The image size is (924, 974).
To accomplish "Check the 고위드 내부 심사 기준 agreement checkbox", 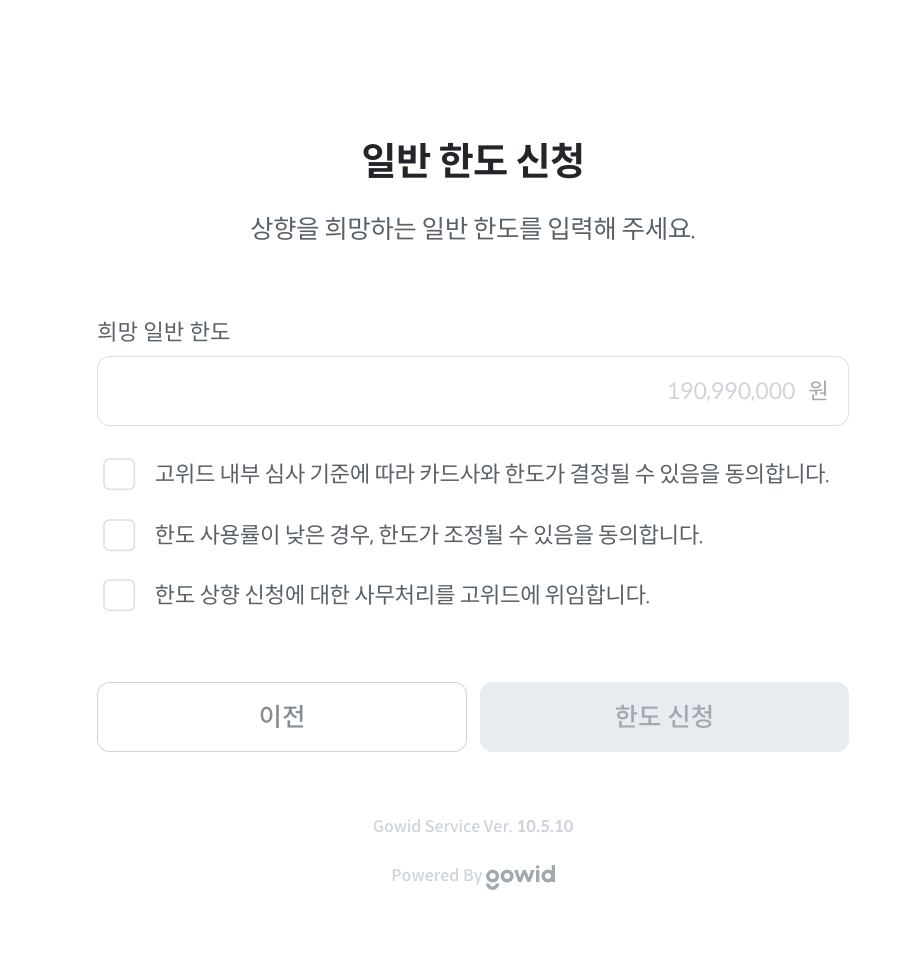I will (119, 474).
